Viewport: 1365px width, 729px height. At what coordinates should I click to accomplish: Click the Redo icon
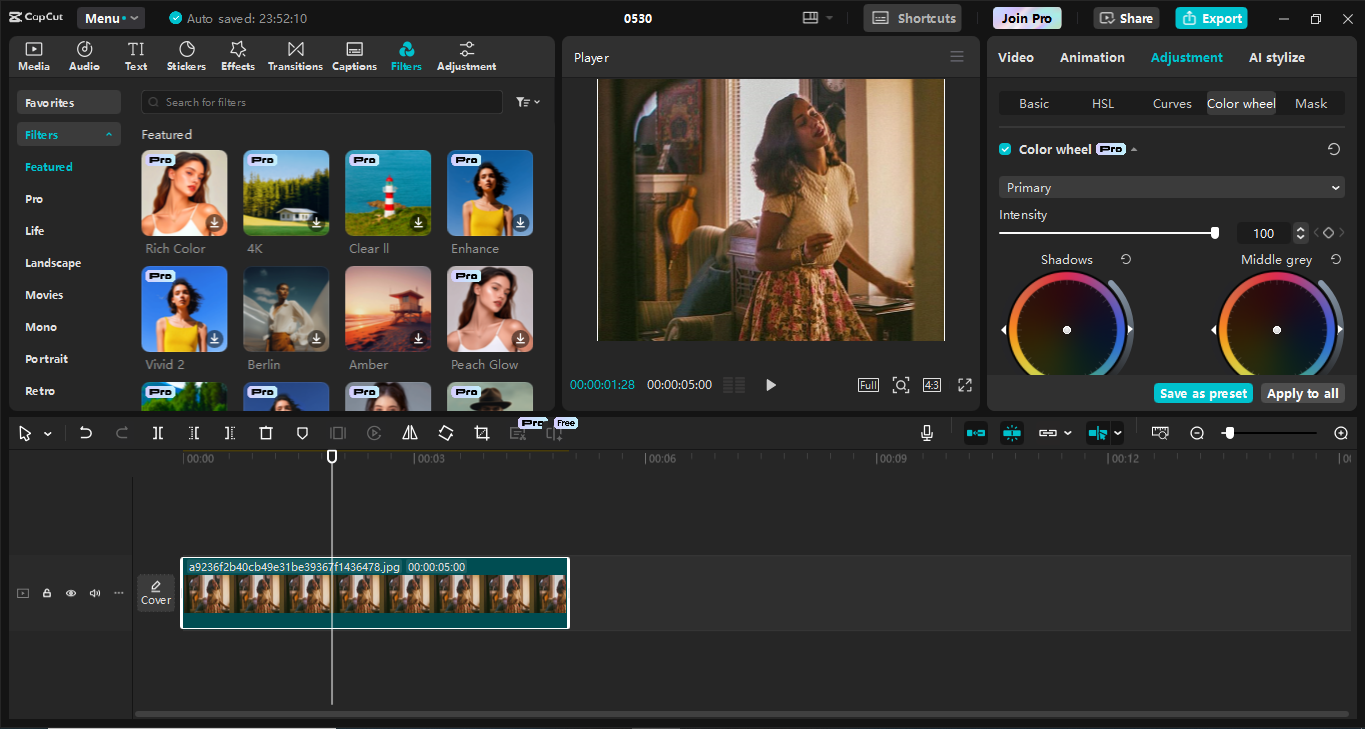pos(120,432)
